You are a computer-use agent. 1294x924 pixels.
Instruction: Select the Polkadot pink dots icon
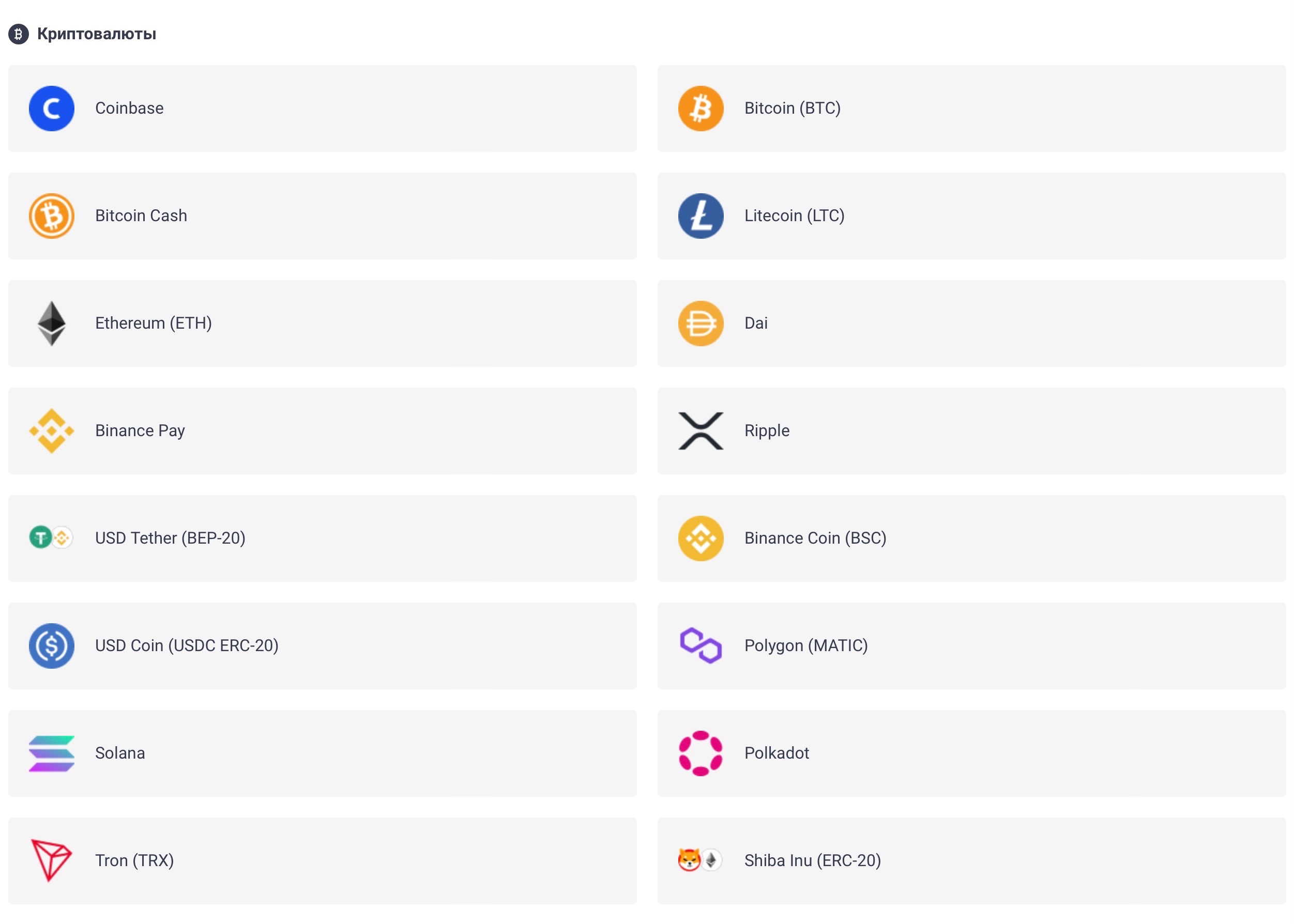[x=700, y=753]
